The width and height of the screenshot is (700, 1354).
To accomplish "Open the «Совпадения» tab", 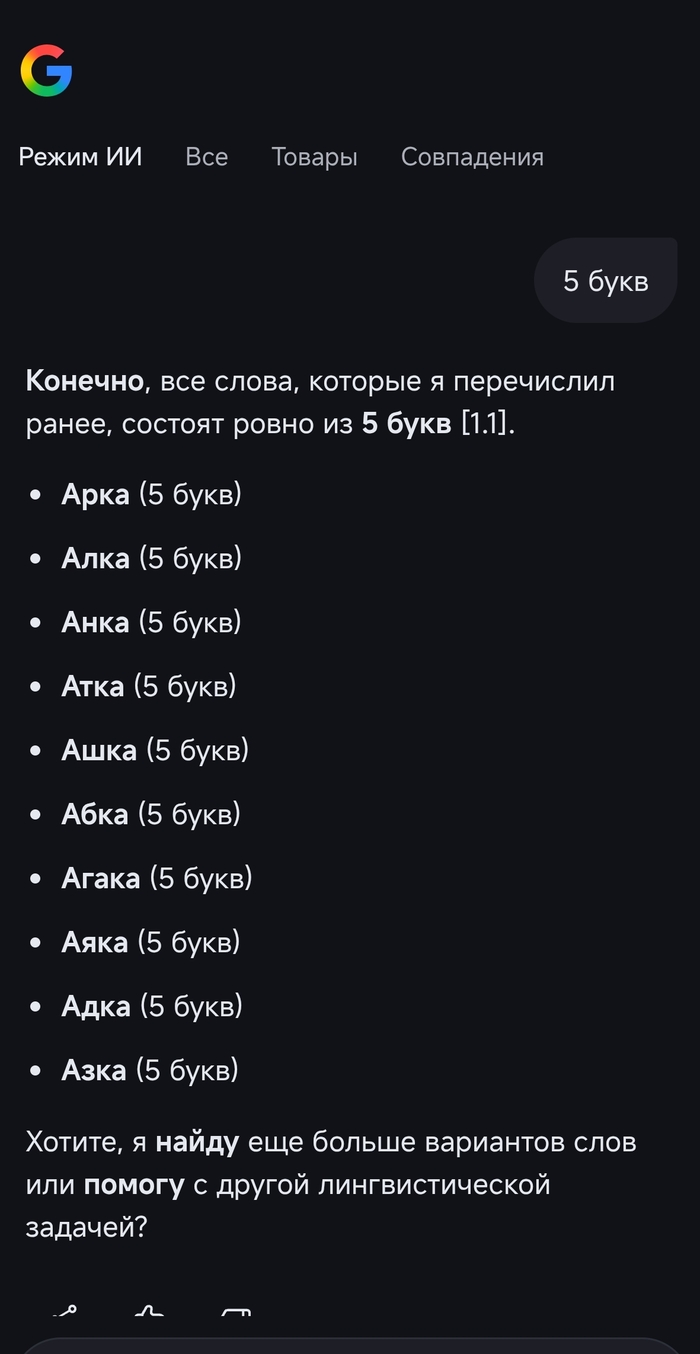I will coord(472,157).
